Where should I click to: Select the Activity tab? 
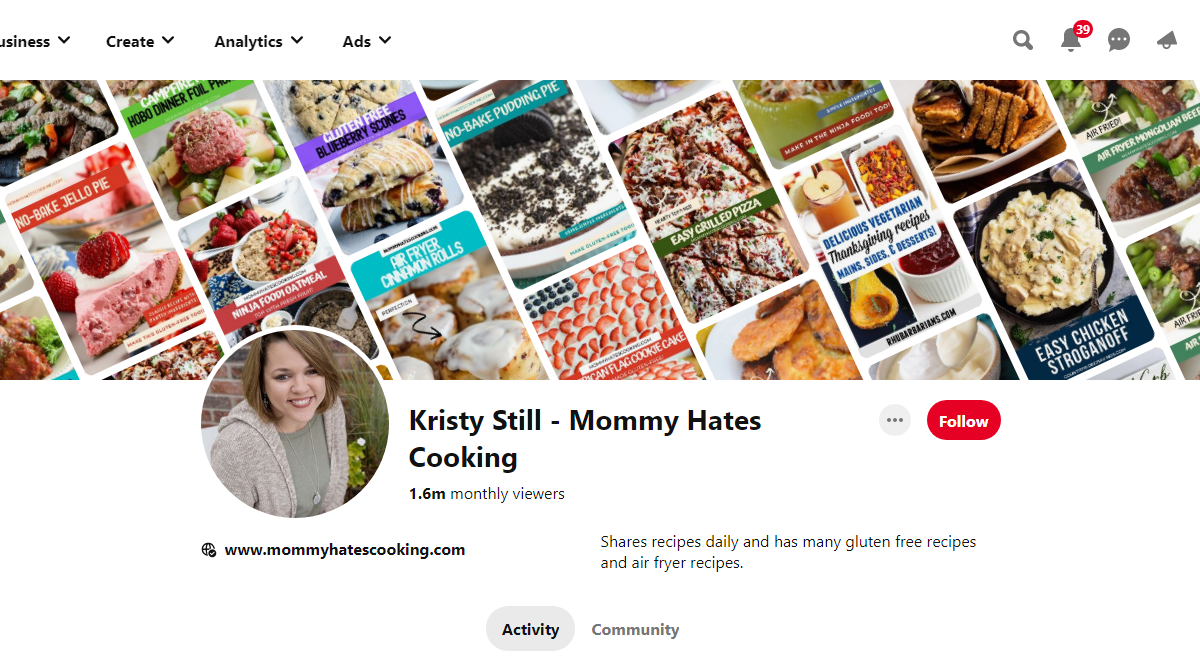(x=530, y=629)
